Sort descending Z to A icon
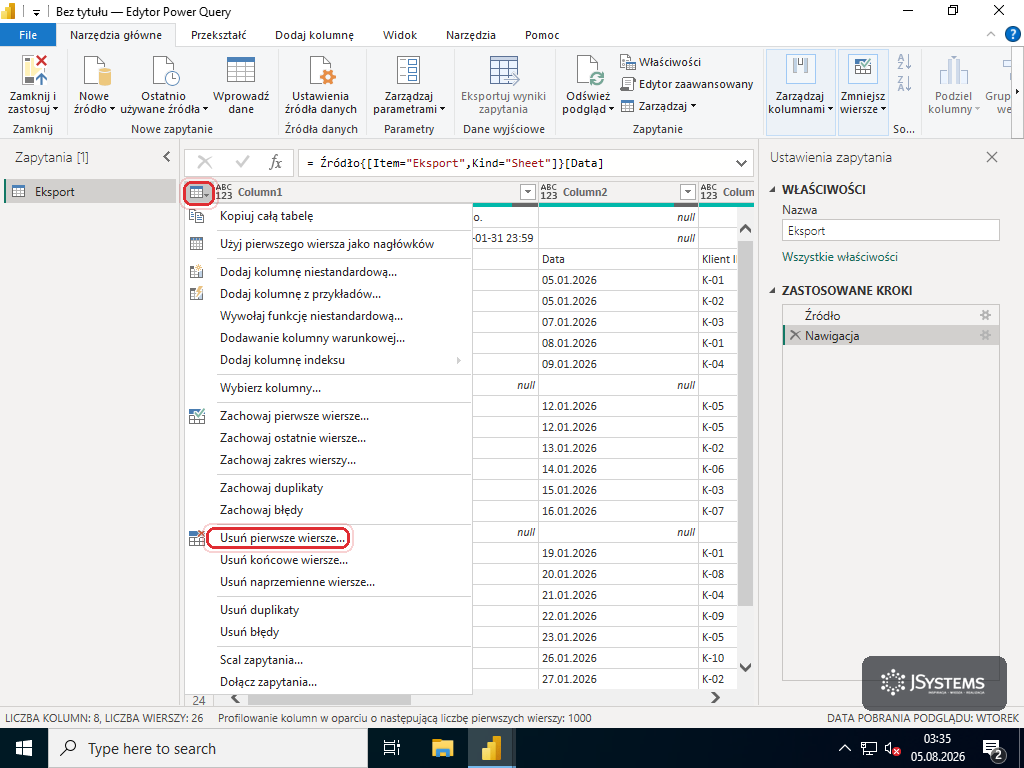Screen dimensions: 1024x768 (904, 83)
